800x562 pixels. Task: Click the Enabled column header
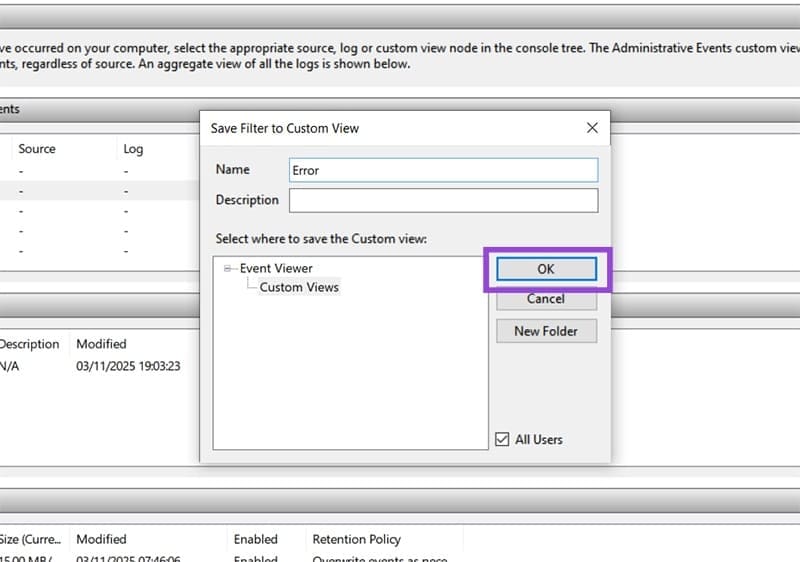click(255, 539)
